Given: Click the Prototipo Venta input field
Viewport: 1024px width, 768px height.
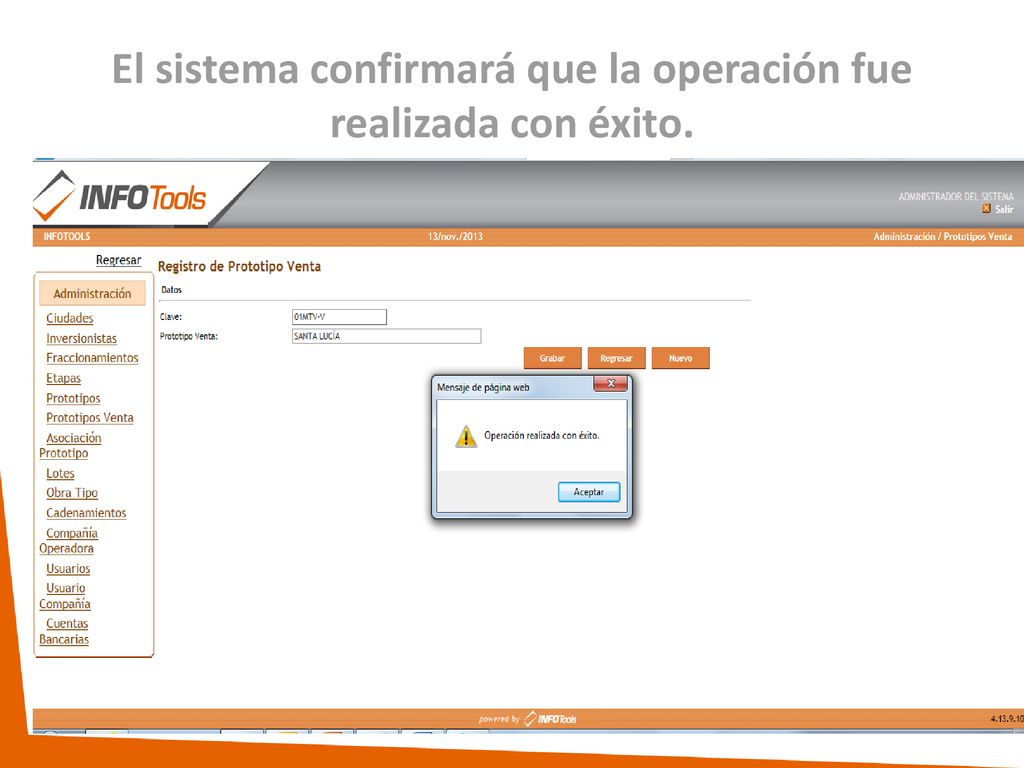Looking at the screenshot, I should pyautogui.click(x=386, y=336).
